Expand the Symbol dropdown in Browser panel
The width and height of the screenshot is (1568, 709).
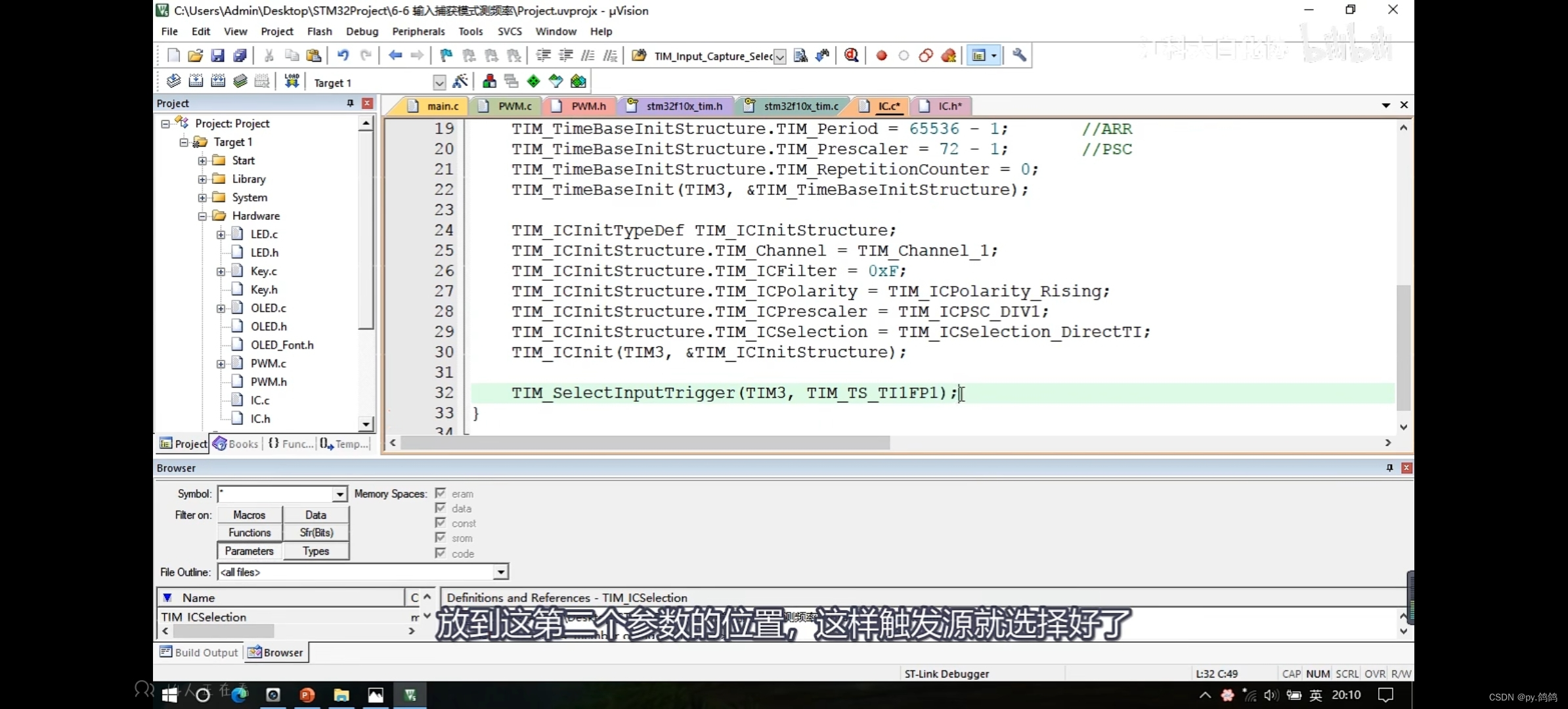point(339,493)
